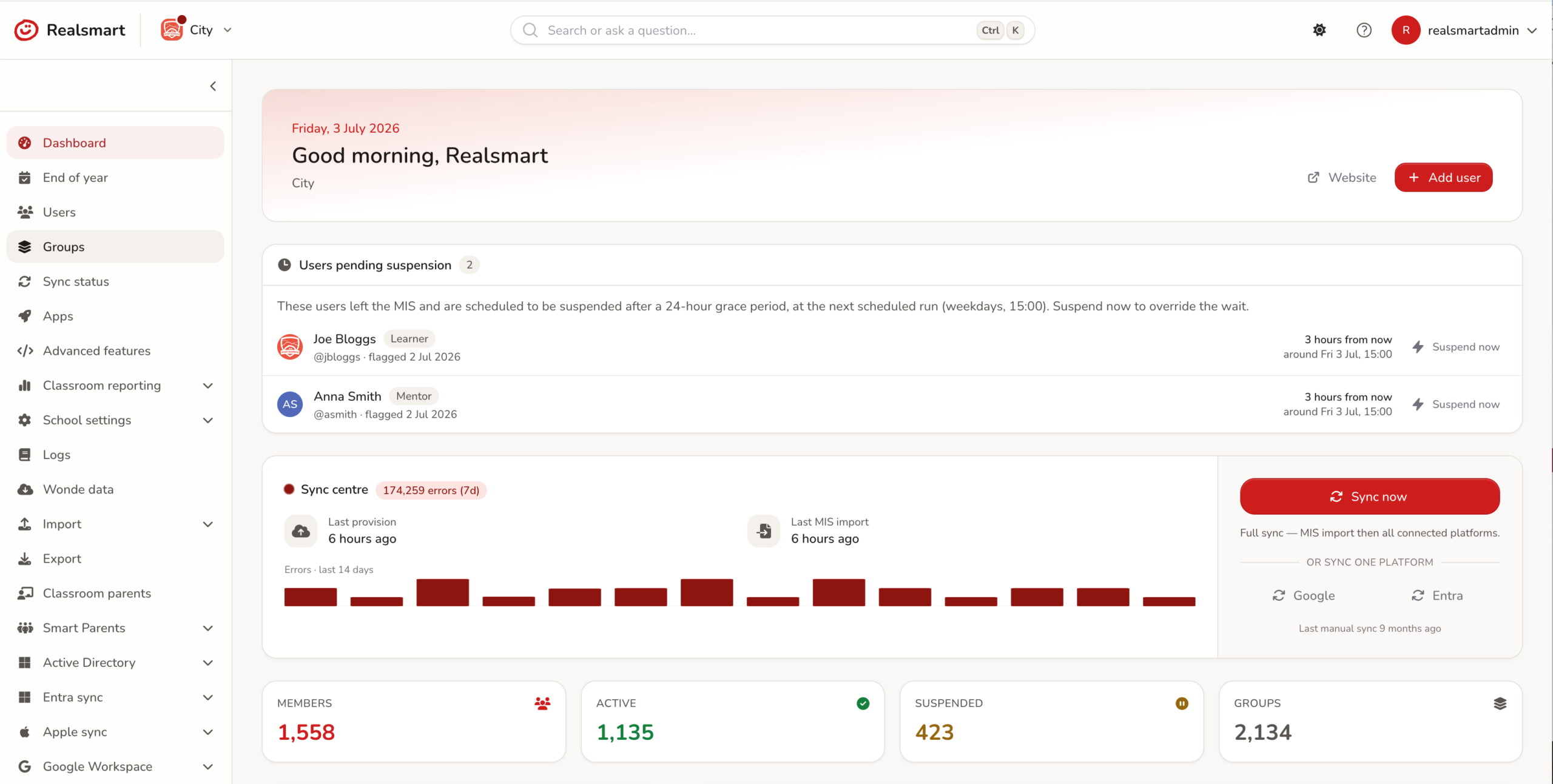Sync the Entra platform only

(1437, 595)
